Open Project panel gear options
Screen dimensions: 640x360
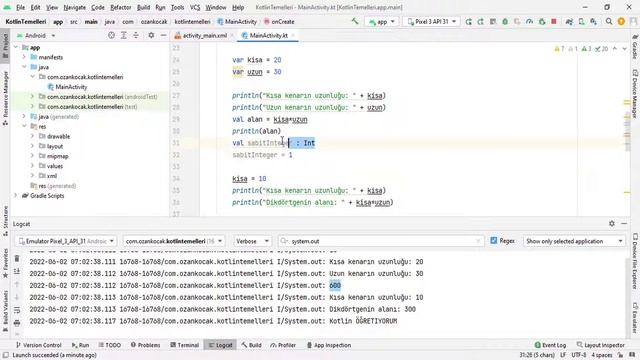point(151,36)
